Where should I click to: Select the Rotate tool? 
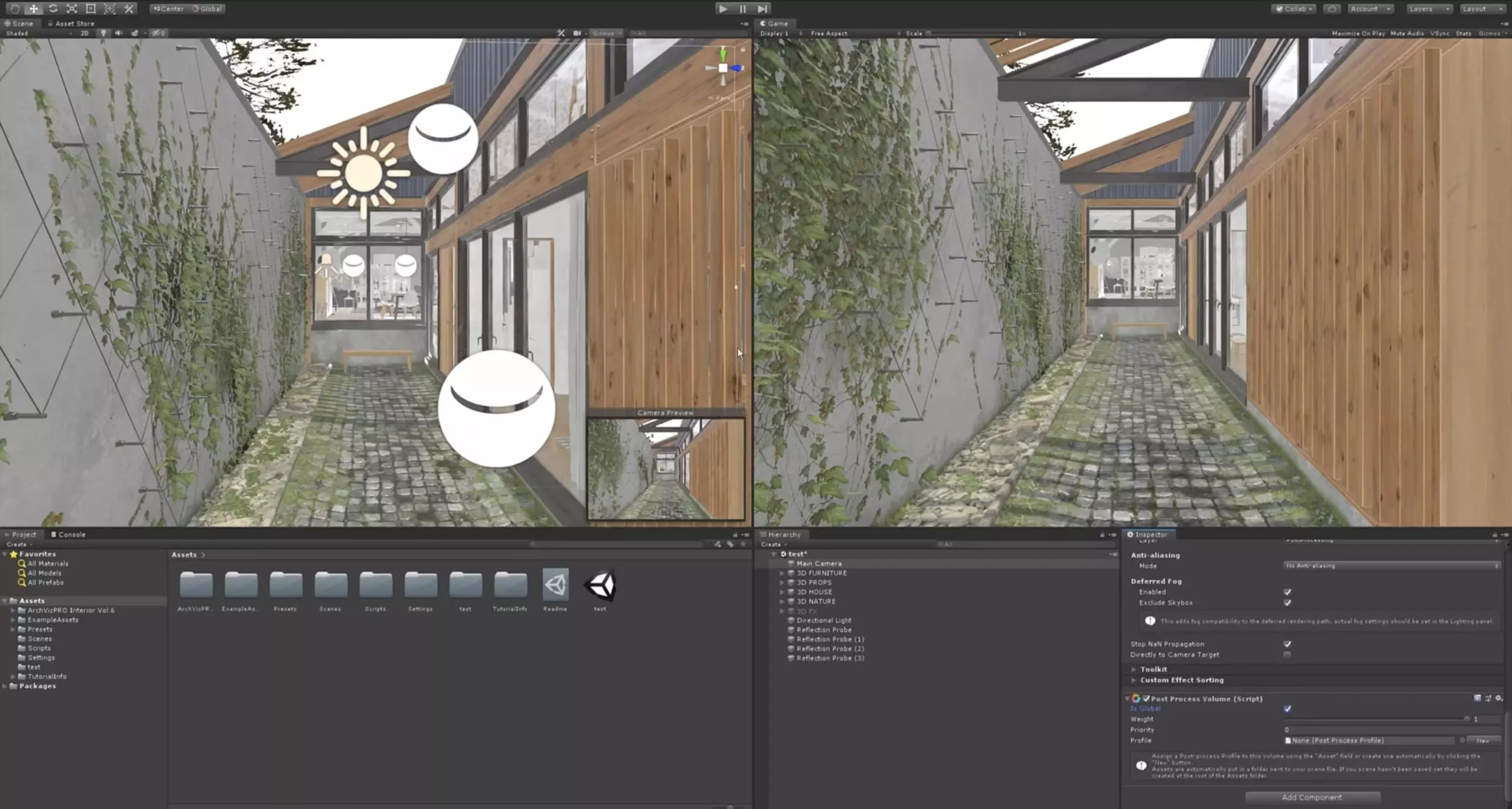click(53, 9)
